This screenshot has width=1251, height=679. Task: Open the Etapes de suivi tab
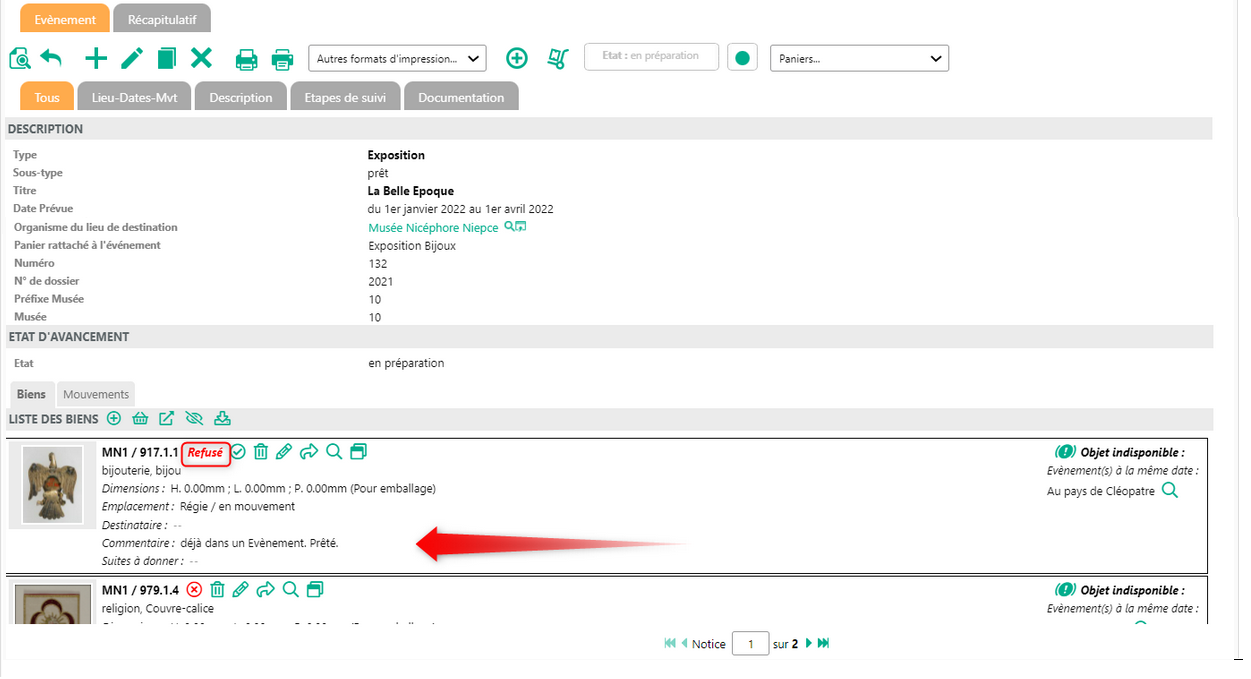pyautogui.click(x=345, y=97)
